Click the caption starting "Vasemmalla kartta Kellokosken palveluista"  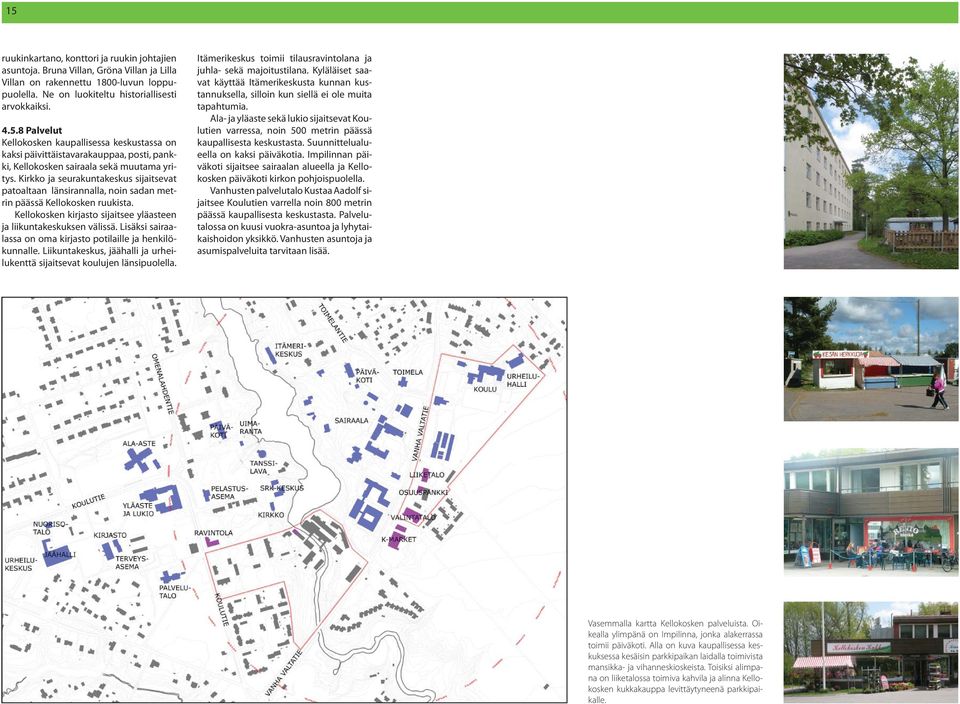675,661
